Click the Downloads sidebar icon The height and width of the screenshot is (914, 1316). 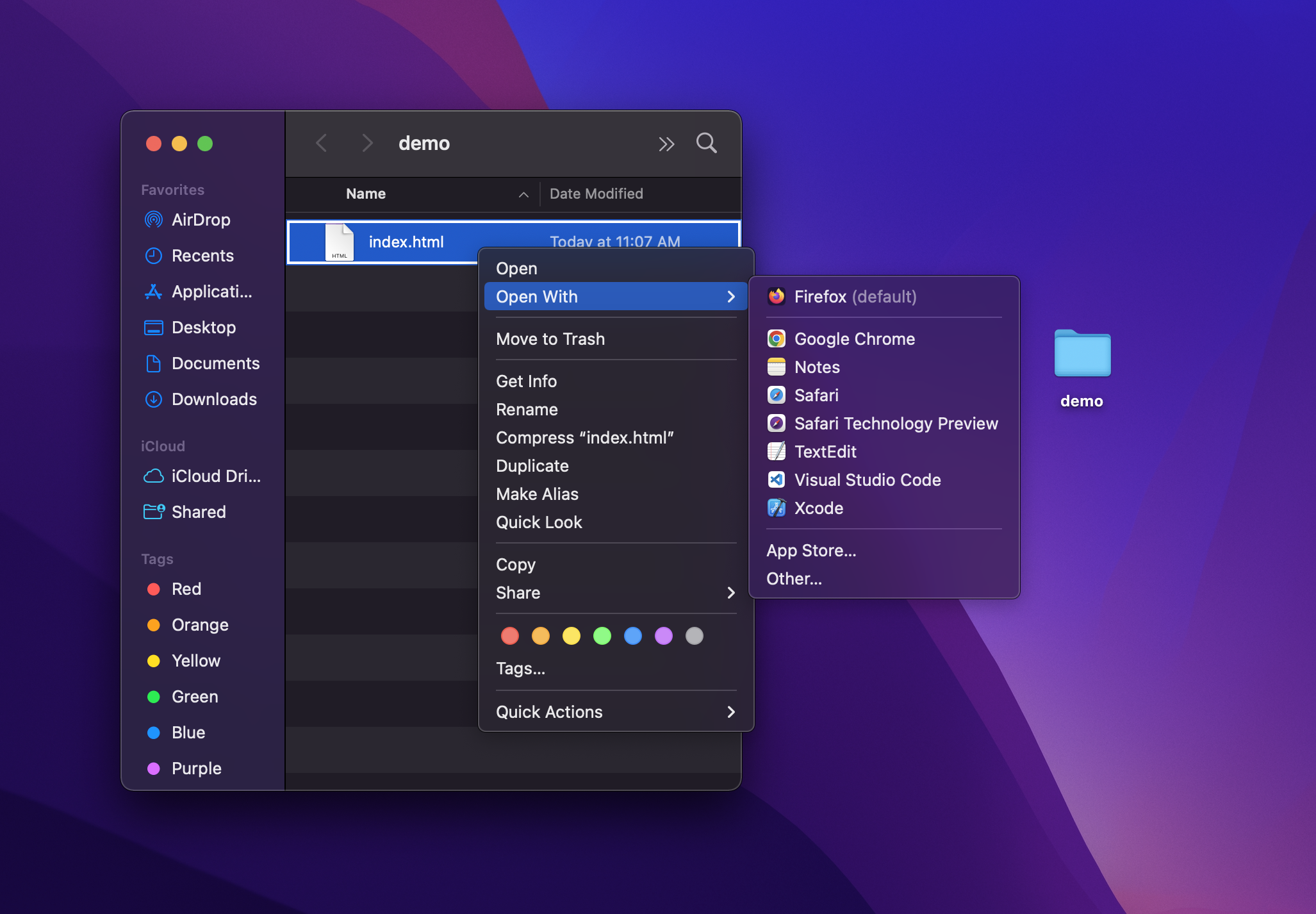click(154, 399)
